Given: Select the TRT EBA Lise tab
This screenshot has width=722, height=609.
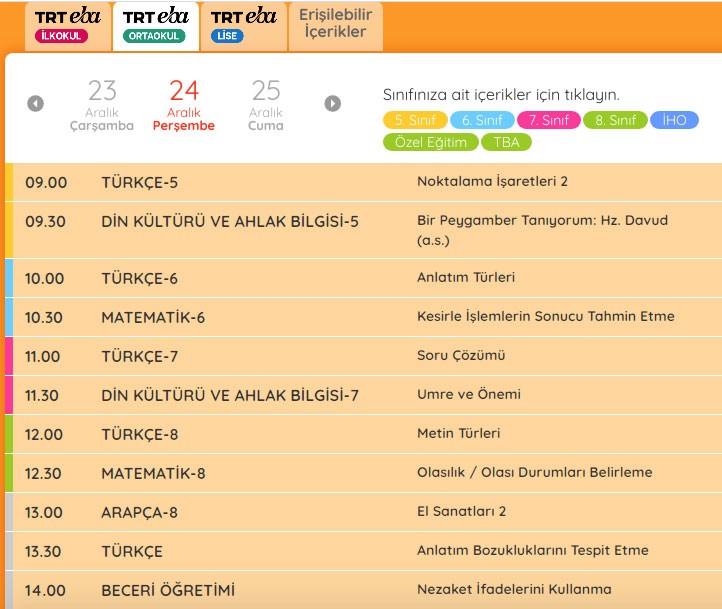Looking at the screenshot, I should (245, 26).
